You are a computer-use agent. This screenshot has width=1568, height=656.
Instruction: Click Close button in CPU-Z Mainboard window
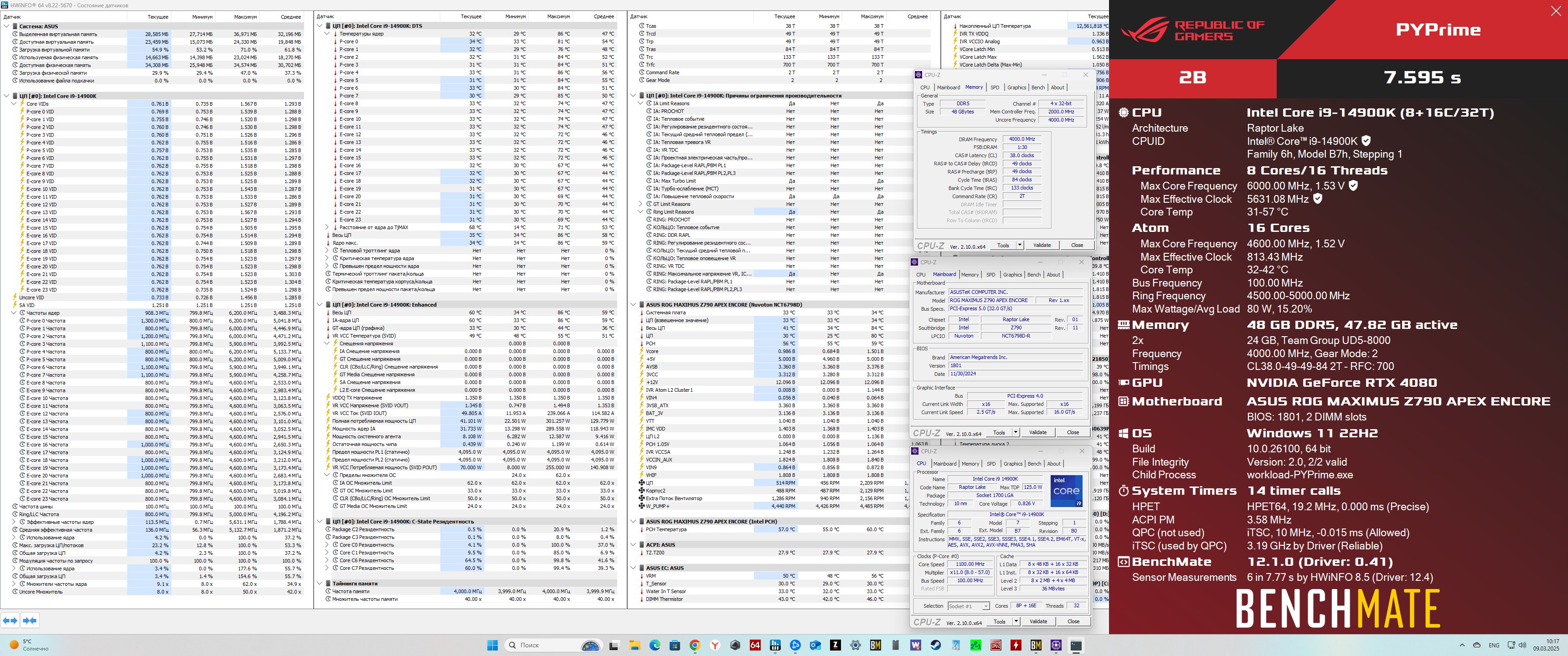(x=1073, y=433)
